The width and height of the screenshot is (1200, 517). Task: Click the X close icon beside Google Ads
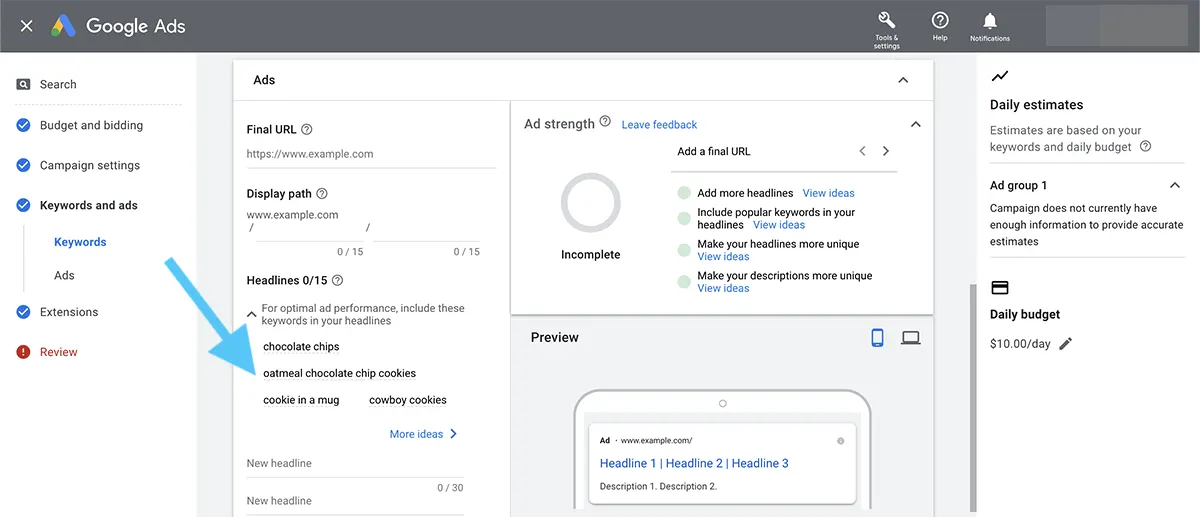pos(27,26)
